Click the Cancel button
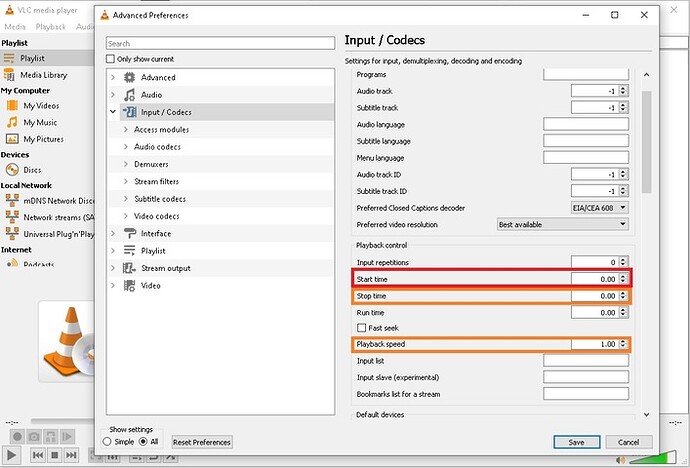The width and height of the screenshot is (690, 468). [628, 442]
